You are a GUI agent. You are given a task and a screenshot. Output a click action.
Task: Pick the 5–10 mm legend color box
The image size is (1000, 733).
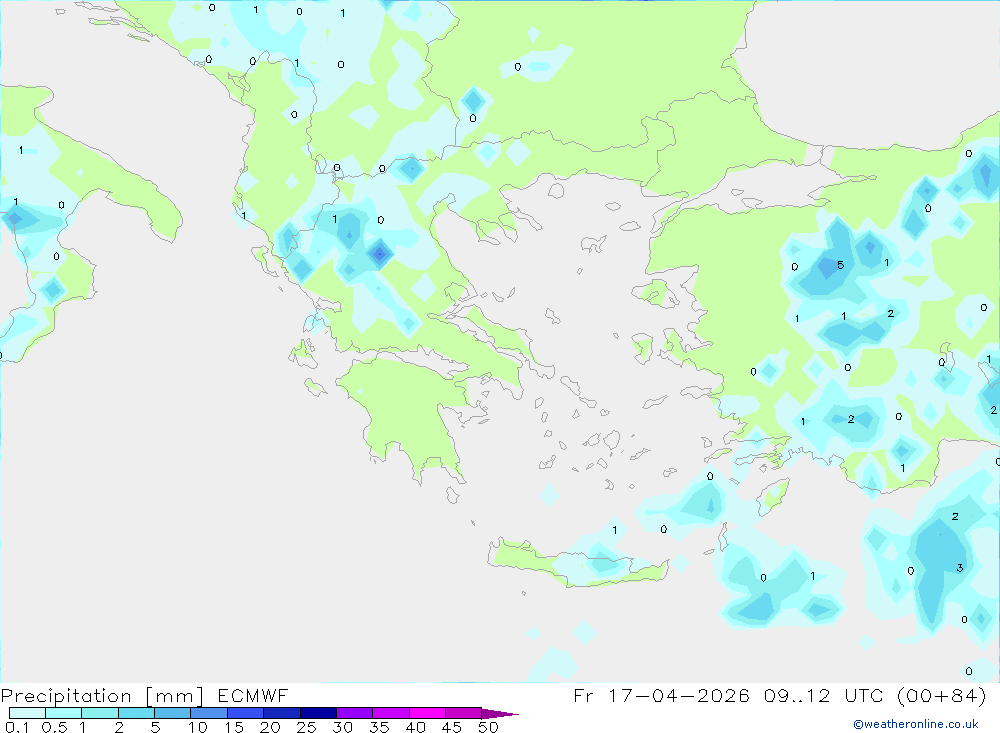click(x=172, y=713)
